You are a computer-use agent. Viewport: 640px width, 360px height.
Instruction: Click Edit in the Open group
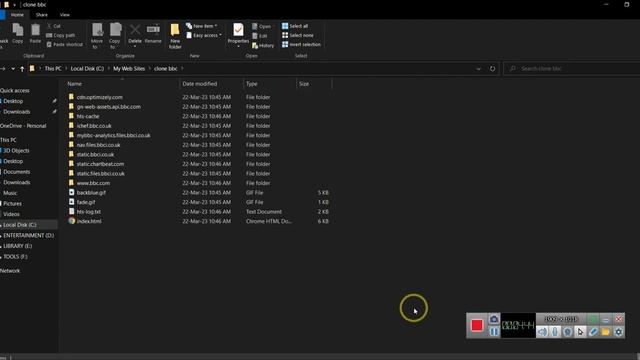pyautogui.click(x=260, y=36)
